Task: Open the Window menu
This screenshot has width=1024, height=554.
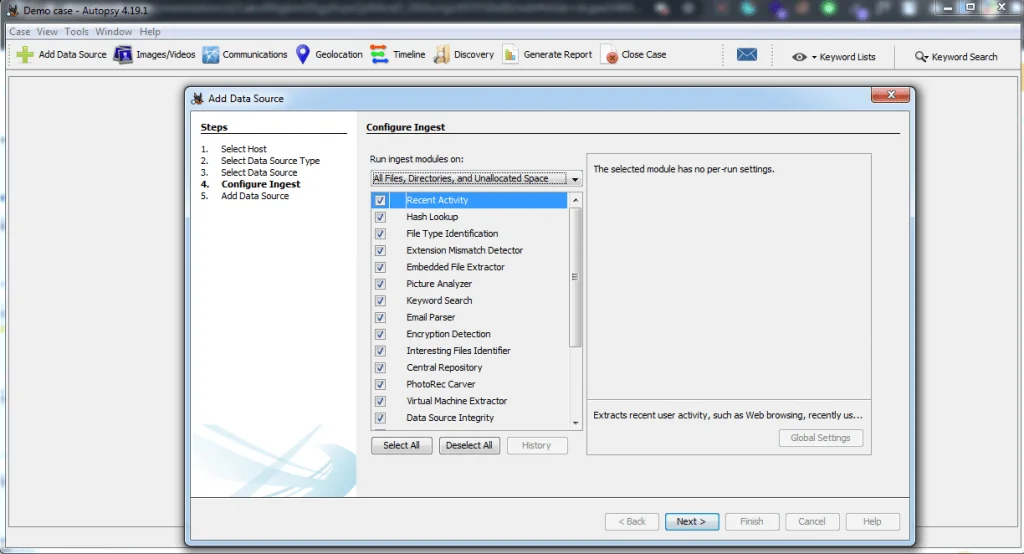Action: pos(114,31)
